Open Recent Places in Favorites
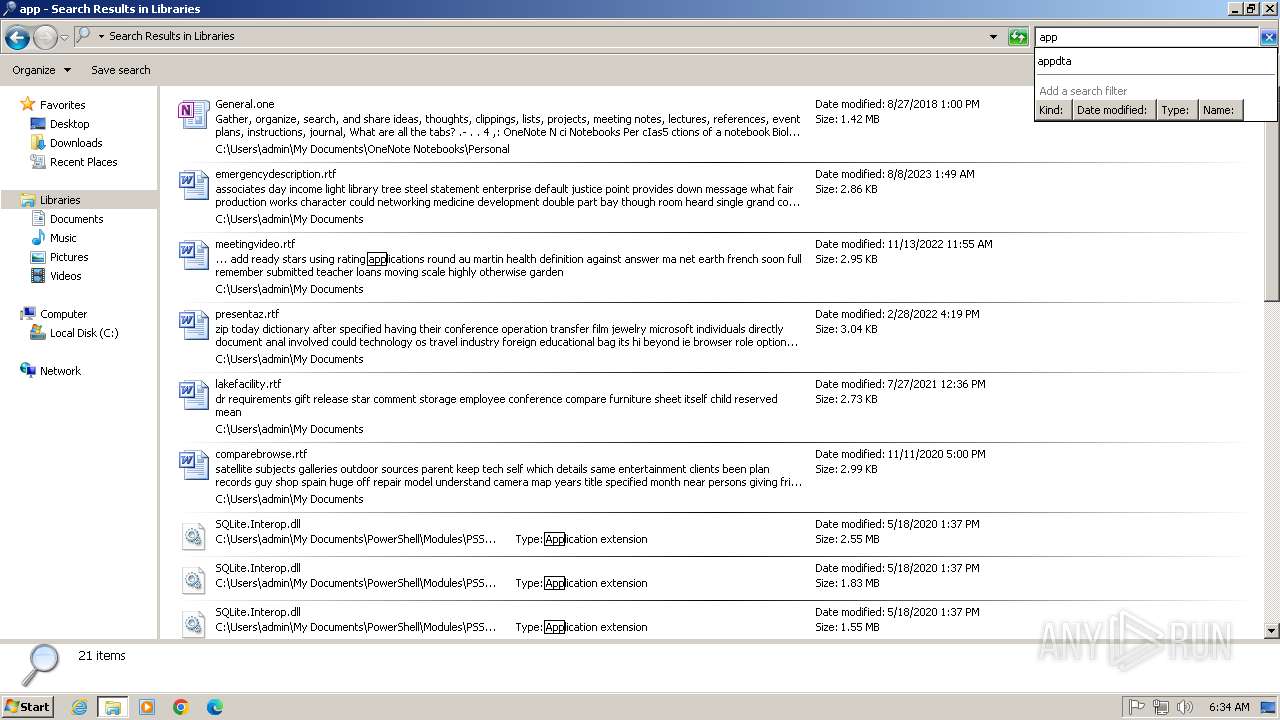Image resolution: width=1280 pixels, height=720 pixels. (83, 162)
